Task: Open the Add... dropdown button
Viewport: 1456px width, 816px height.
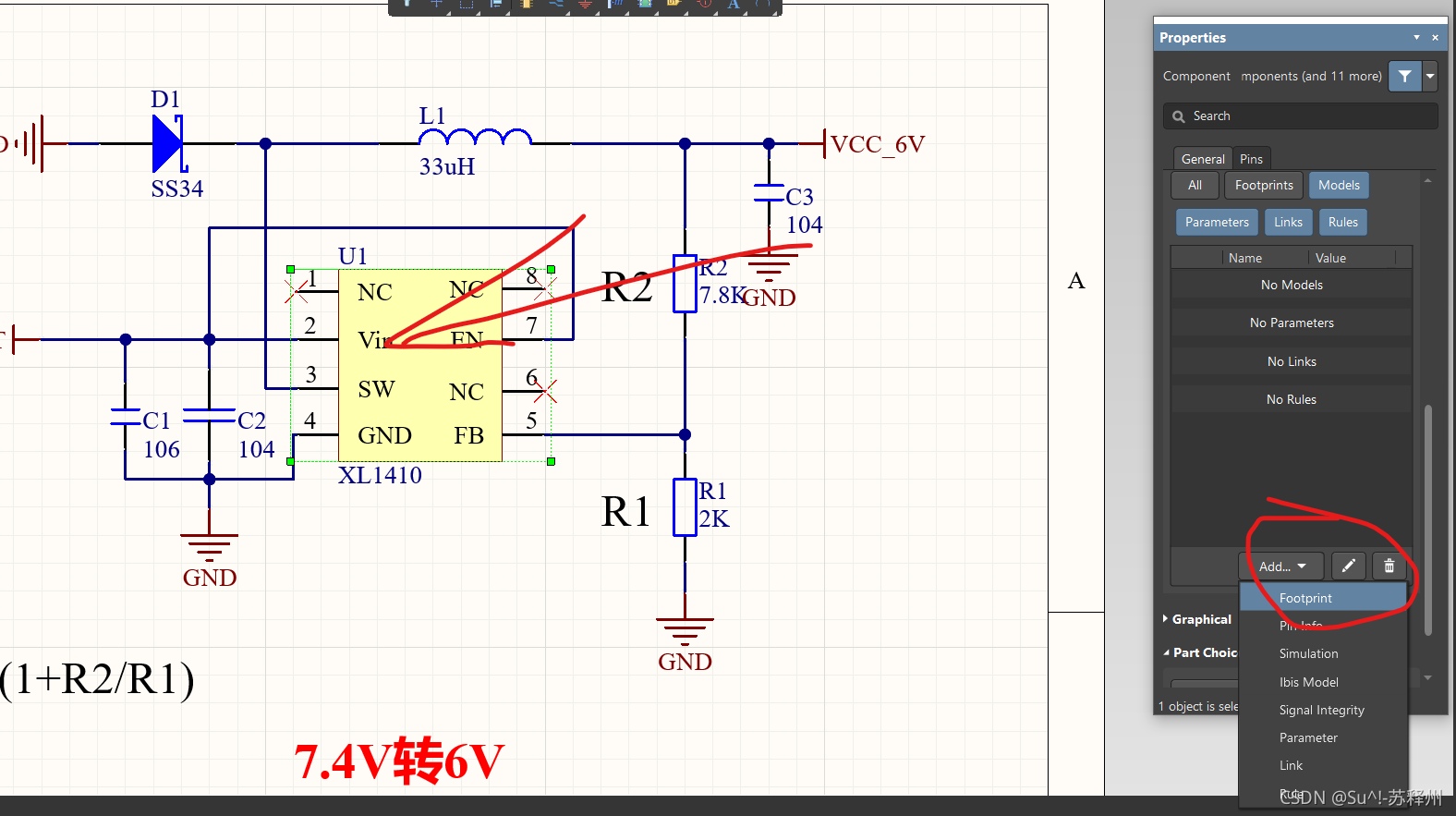Action: [1281, 566]
